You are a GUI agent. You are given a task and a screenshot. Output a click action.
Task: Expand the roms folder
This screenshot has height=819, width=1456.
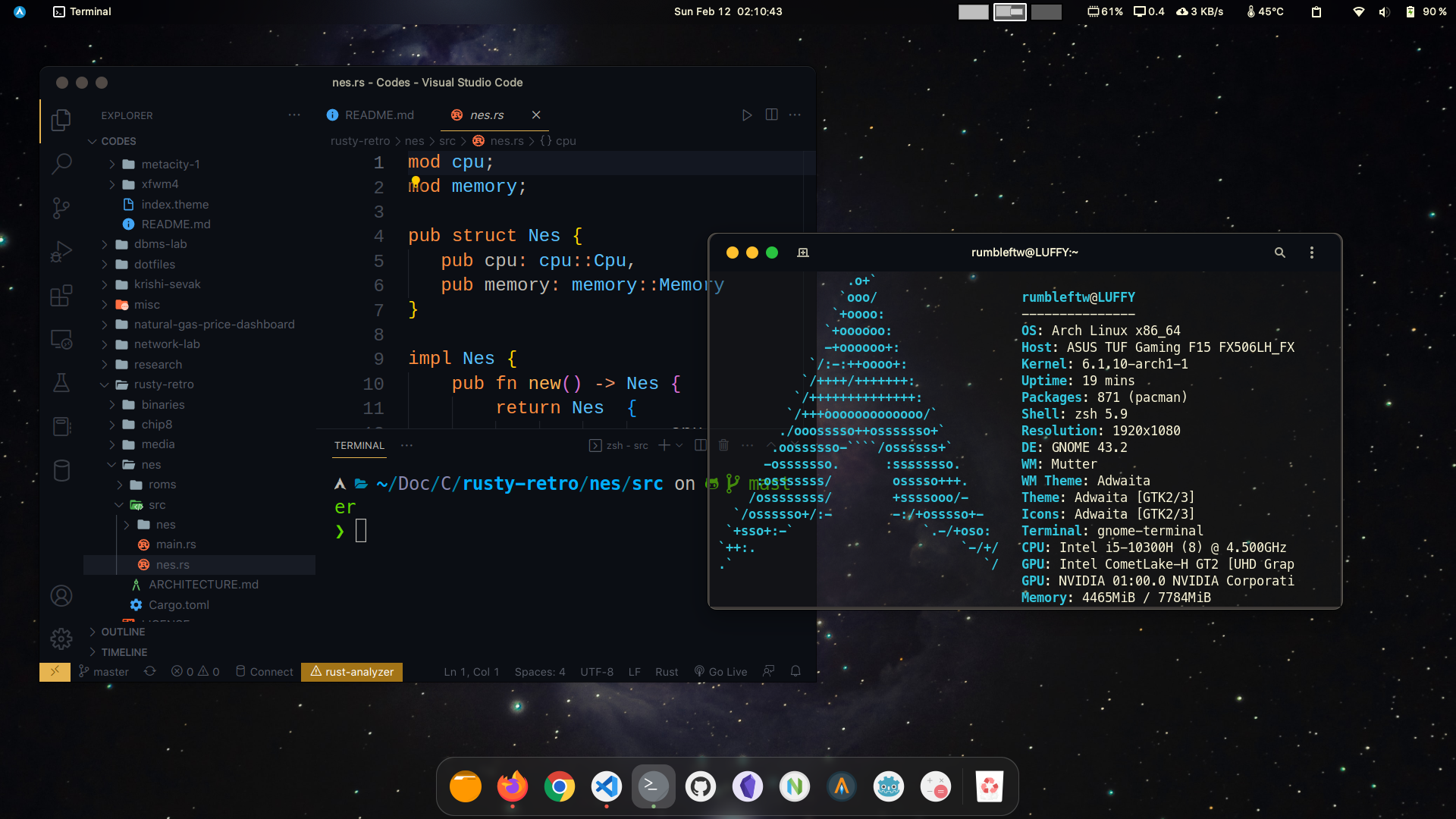click(162, 485)
